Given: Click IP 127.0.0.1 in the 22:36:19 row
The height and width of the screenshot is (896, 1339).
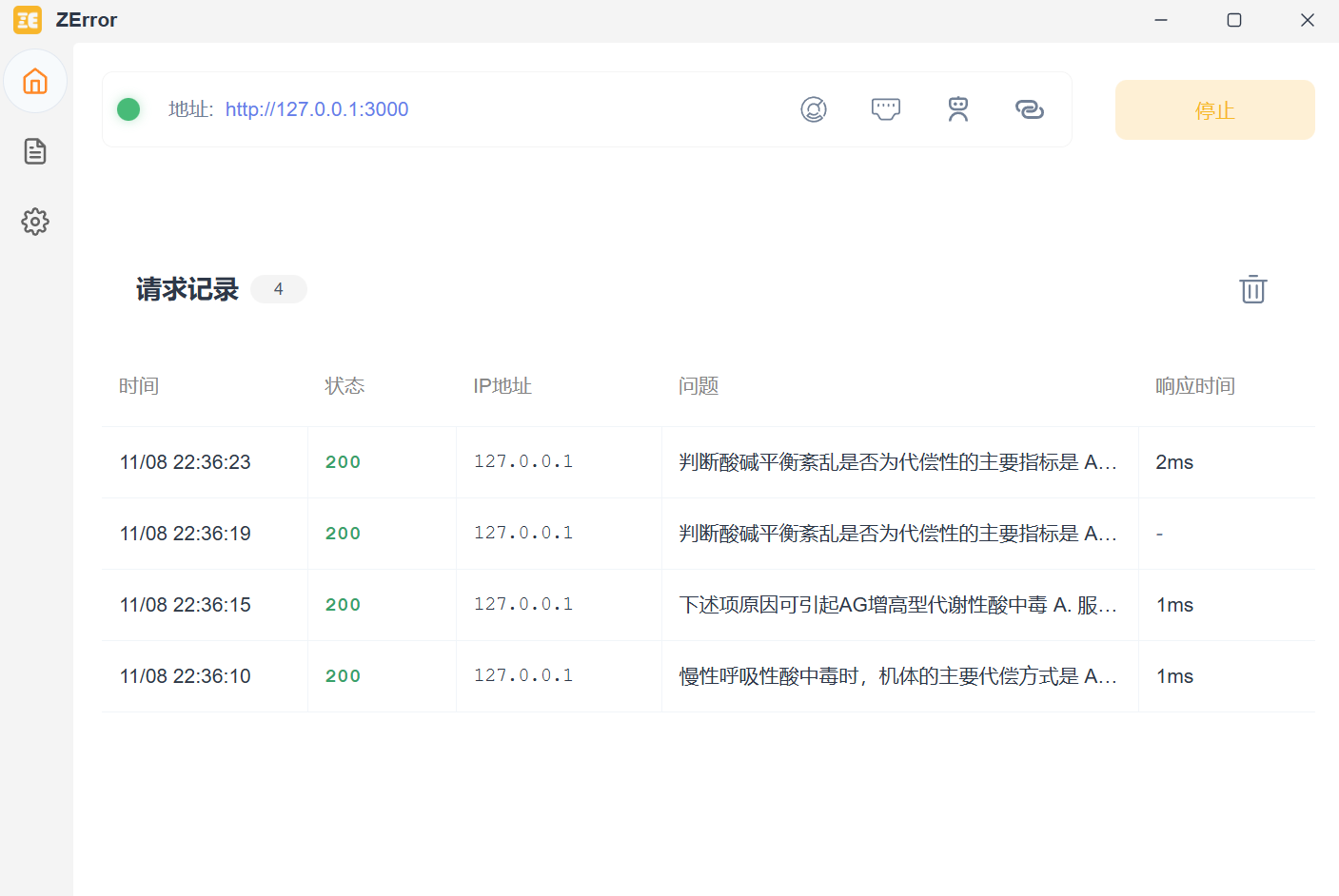Looking at the screenshot, I should tap(523, 533).
